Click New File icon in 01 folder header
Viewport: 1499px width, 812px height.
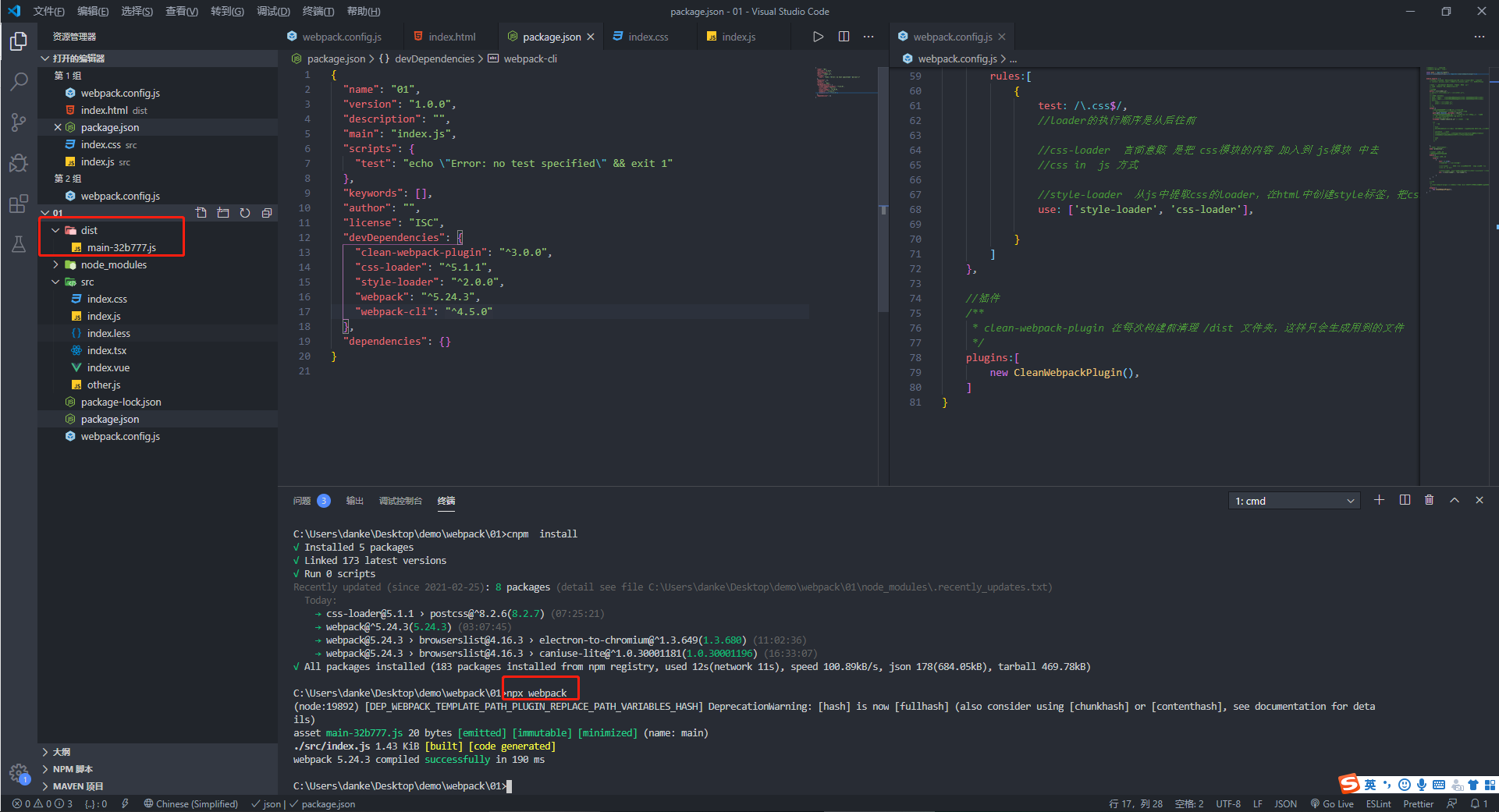pyautogui.click(x=201, y=213)
